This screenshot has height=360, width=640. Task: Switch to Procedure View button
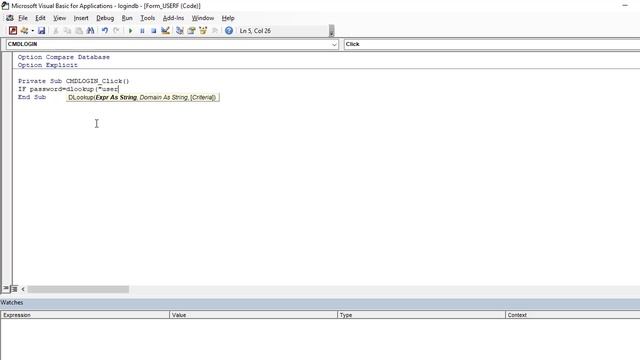[6, 289]
